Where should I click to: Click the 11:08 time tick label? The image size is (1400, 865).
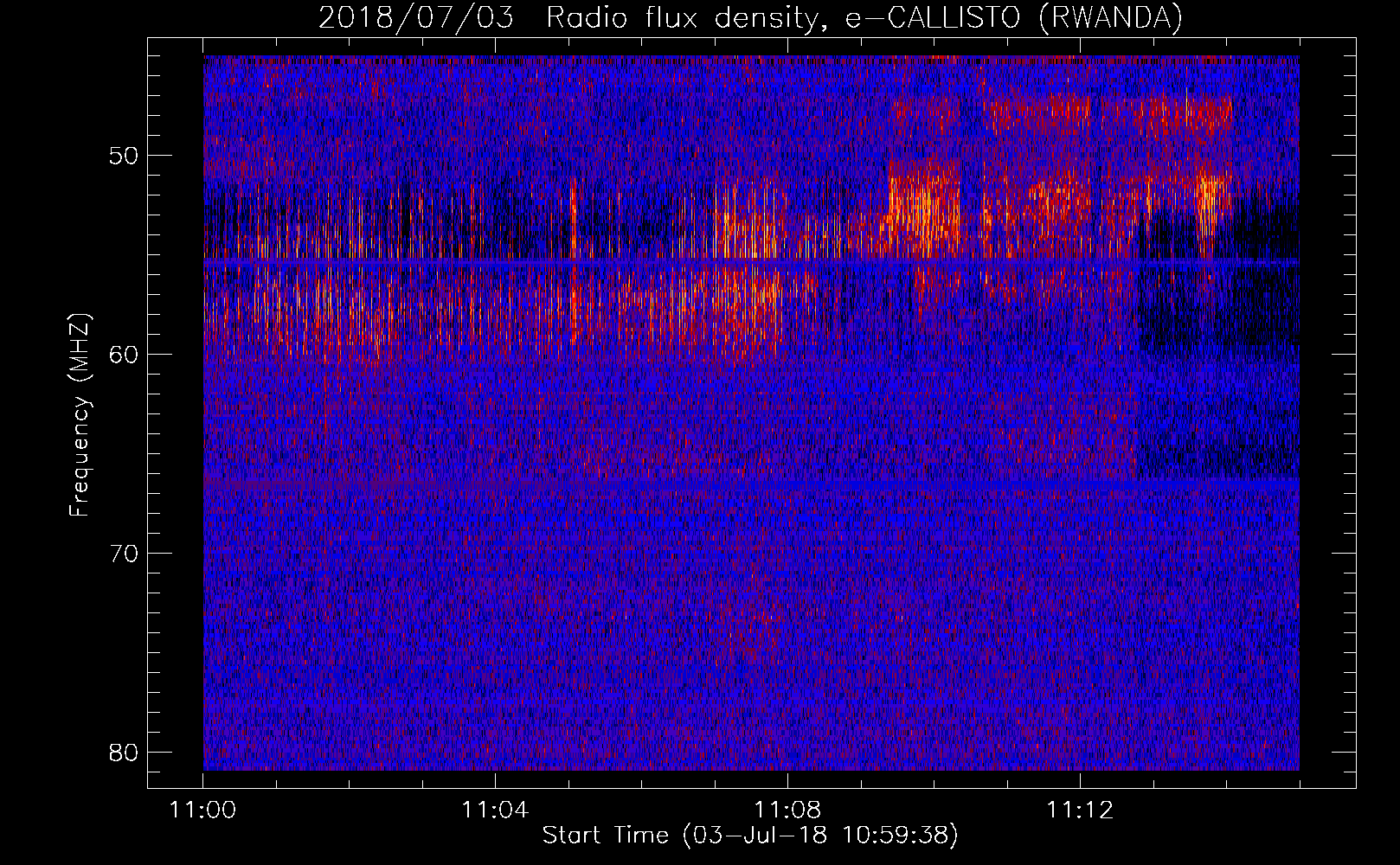787,811
